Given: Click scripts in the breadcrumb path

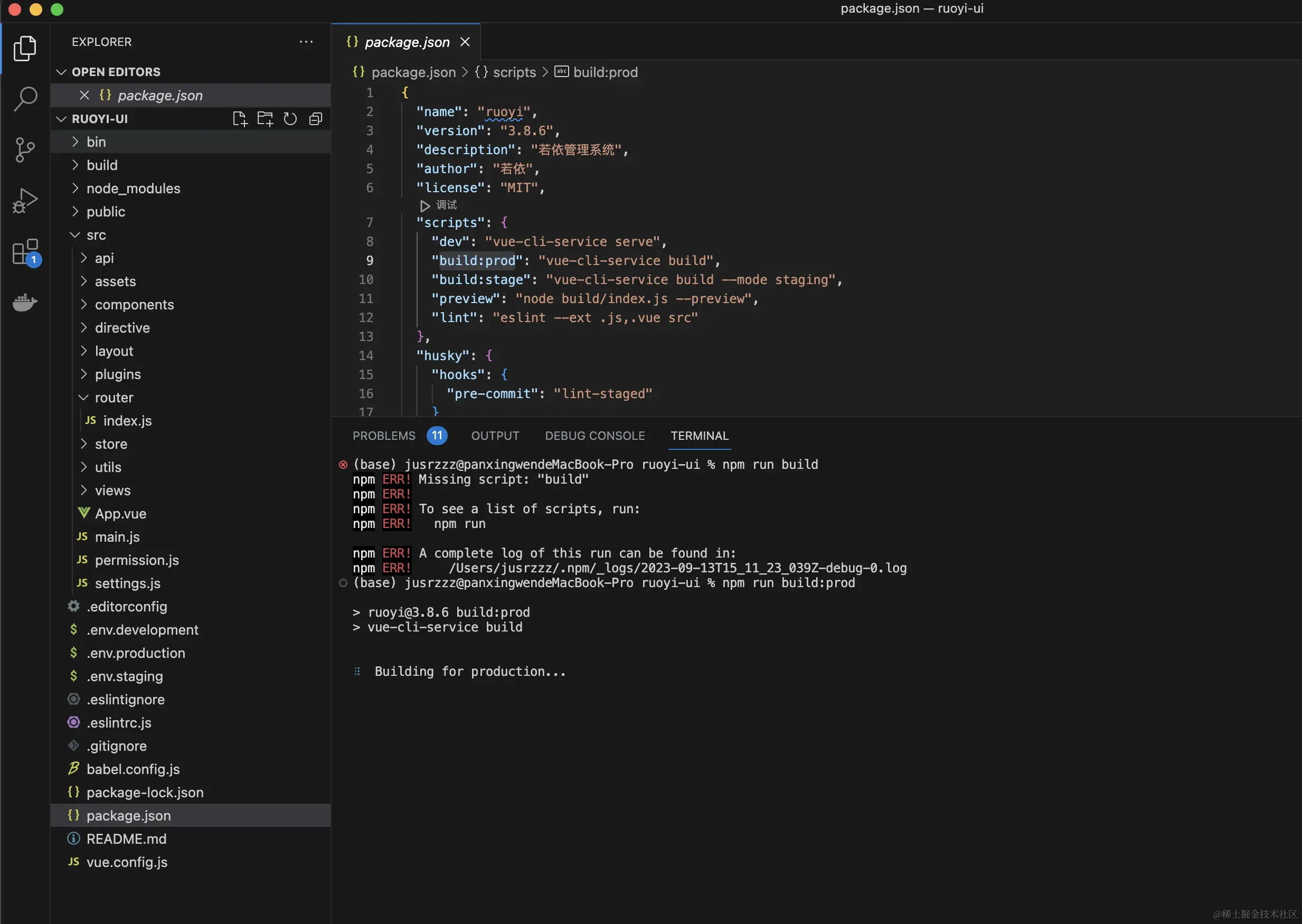Looking at the screenshot, I should 514,72.
